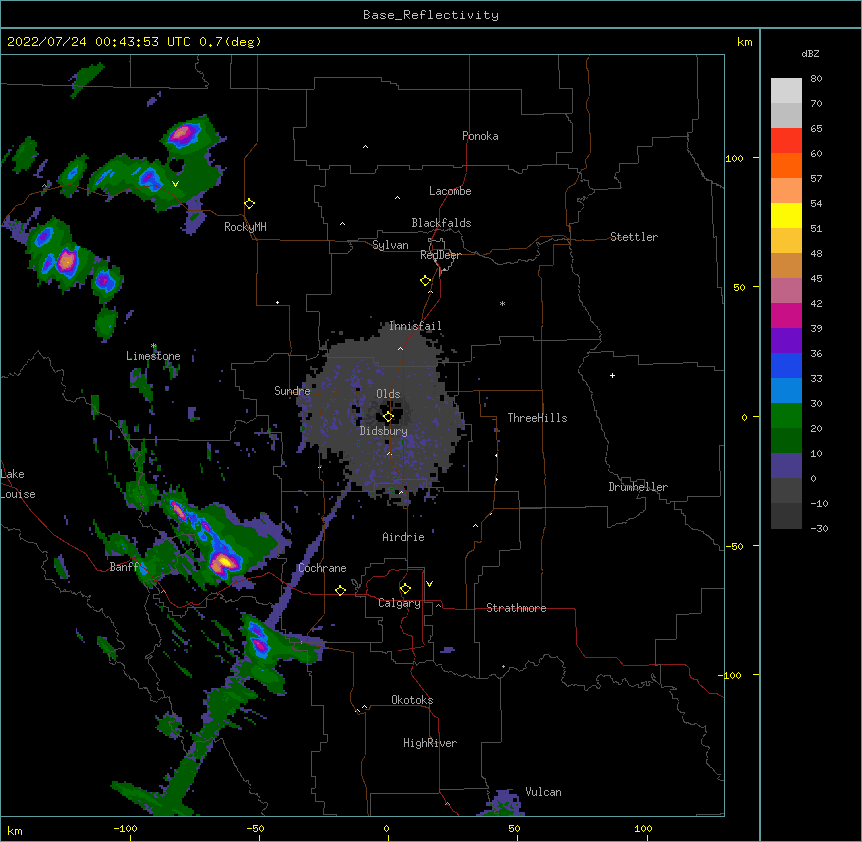Image resolution: width=862 pixels, height=842 pixels.
Task: Click the Calgary city label
Action: coord(399,603)
